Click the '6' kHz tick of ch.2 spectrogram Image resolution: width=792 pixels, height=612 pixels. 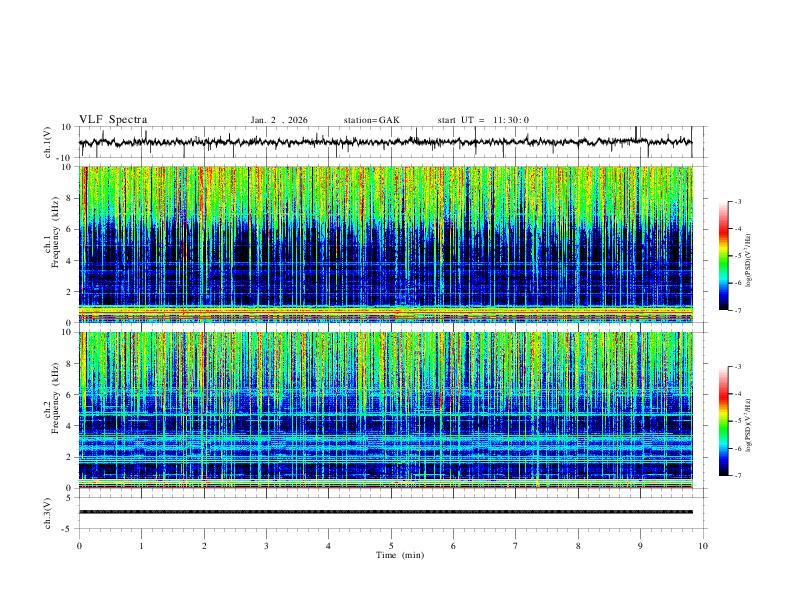coord(70,395)
